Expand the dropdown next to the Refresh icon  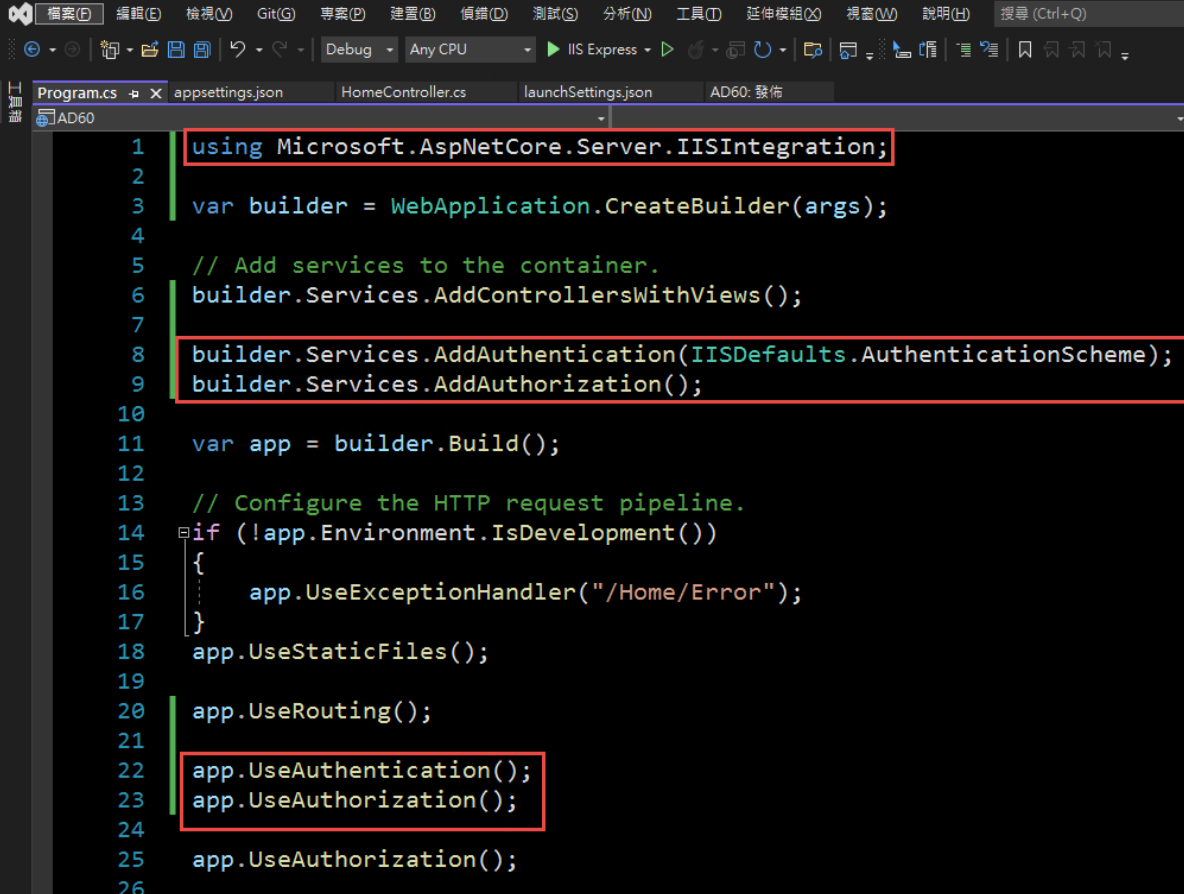(x=783, y=50)
